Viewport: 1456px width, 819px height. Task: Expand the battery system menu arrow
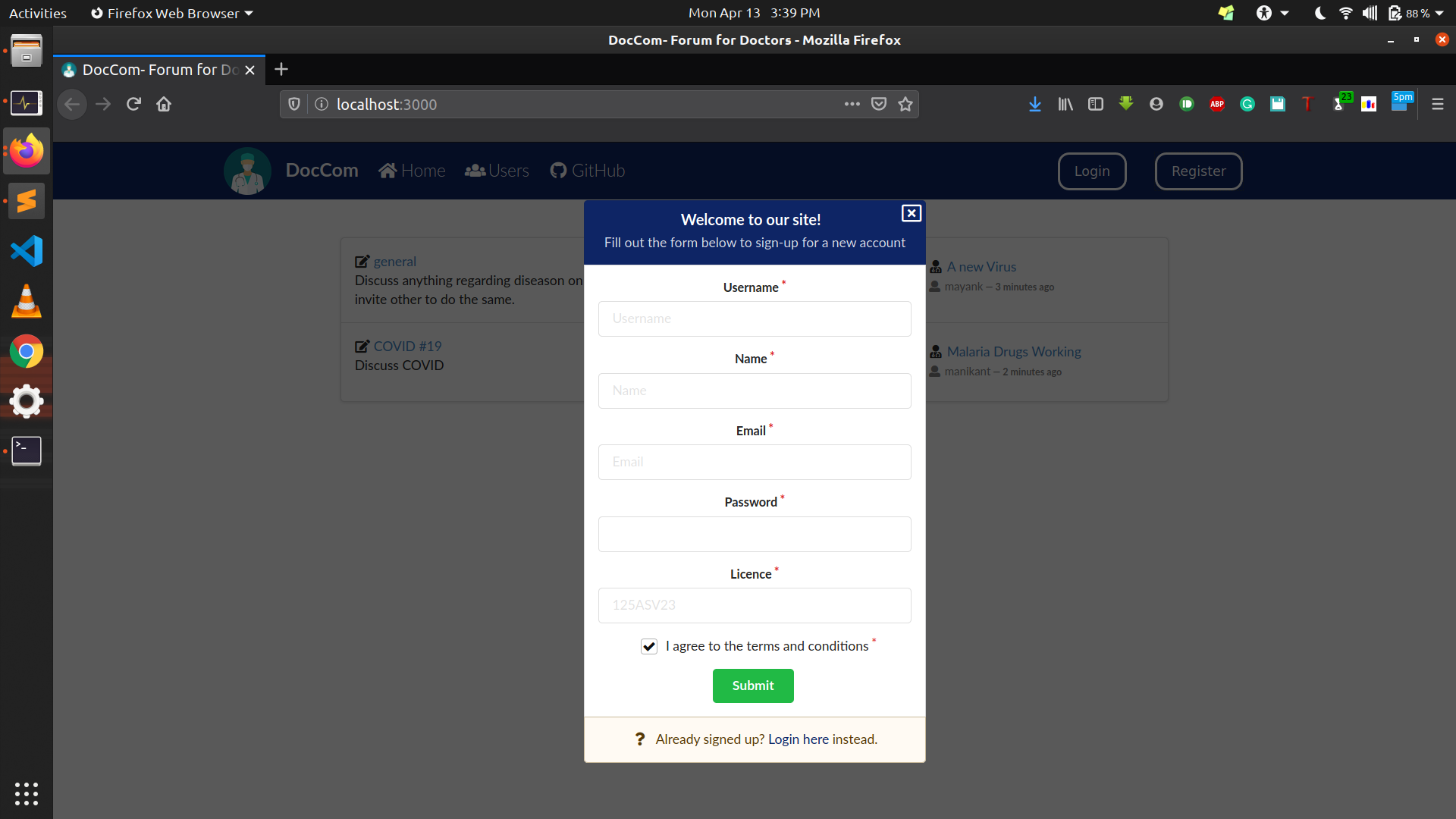pos(1439,13)
